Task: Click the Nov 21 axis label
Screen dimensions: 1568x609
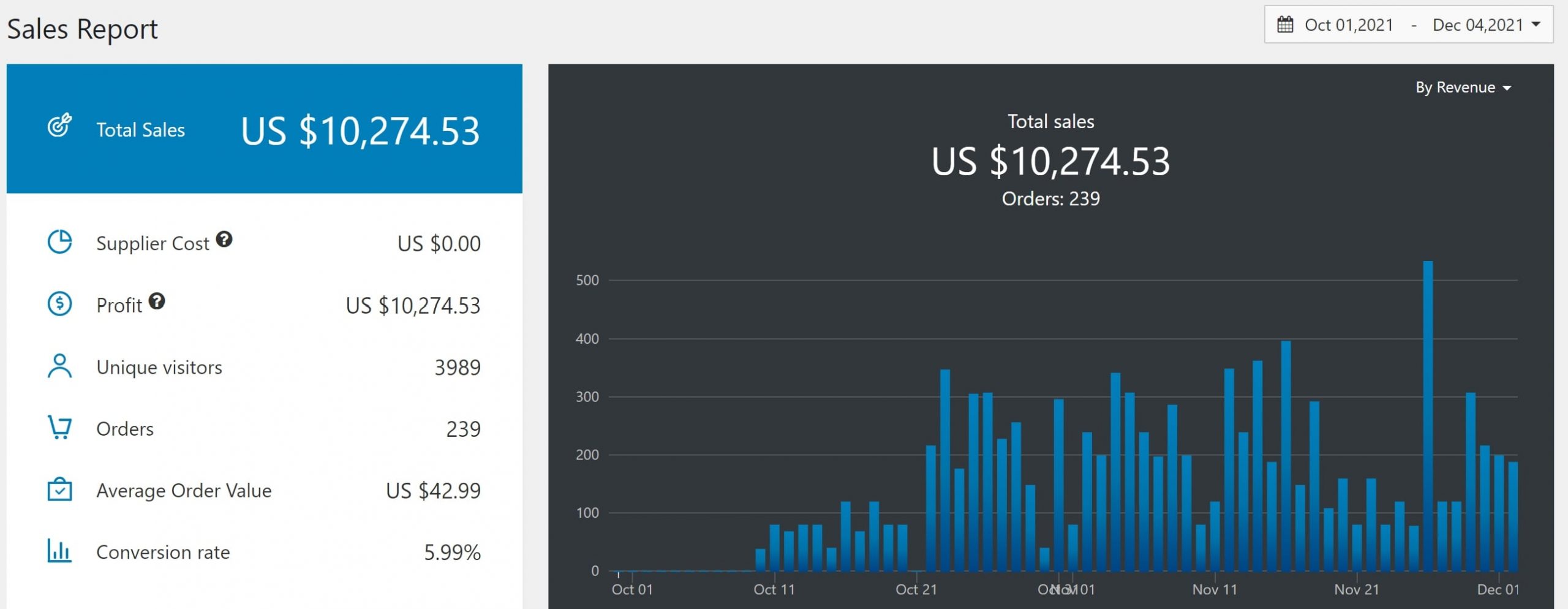Action: pos(1357,589)
